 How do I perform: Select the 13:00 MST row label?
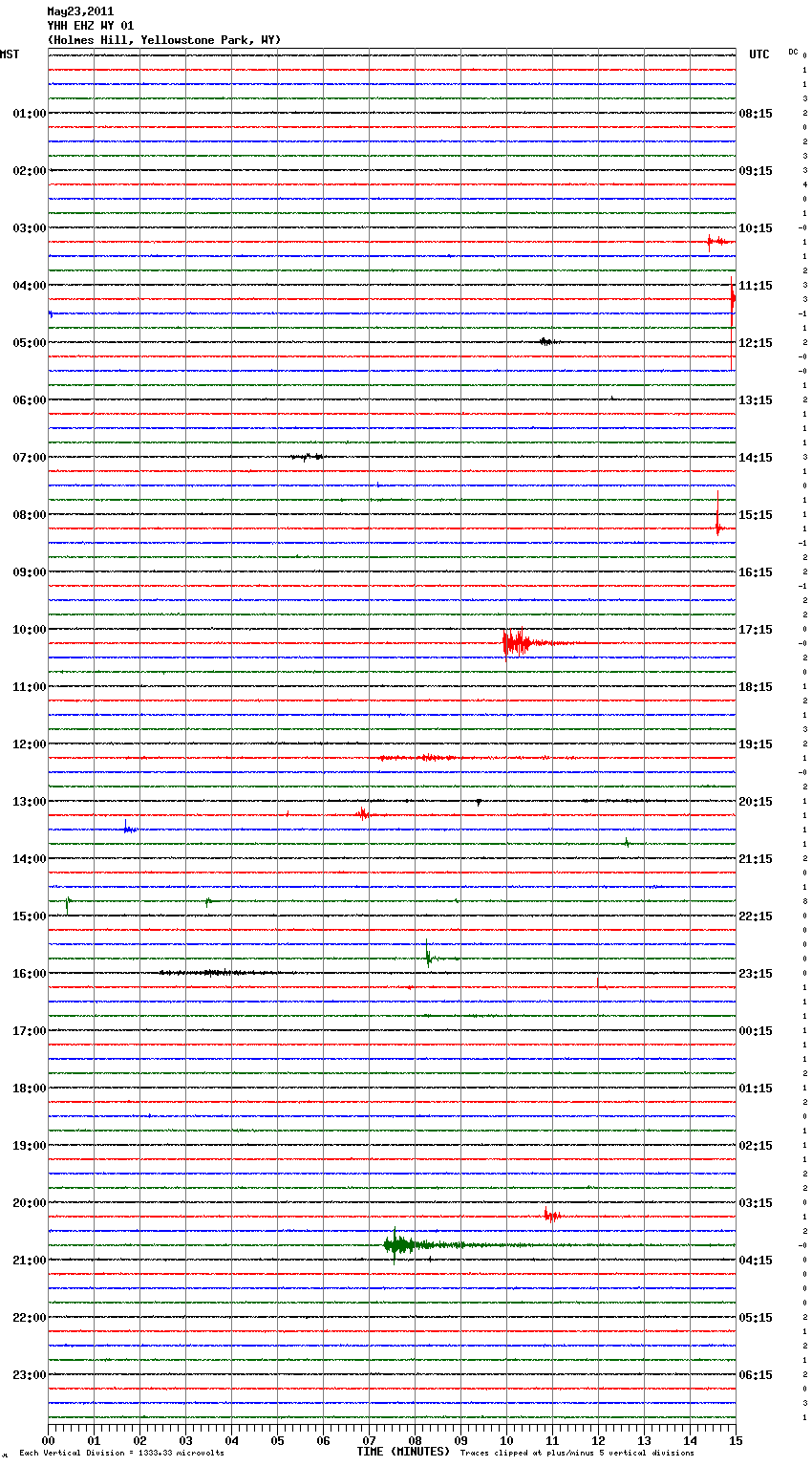tap(30, 802)
